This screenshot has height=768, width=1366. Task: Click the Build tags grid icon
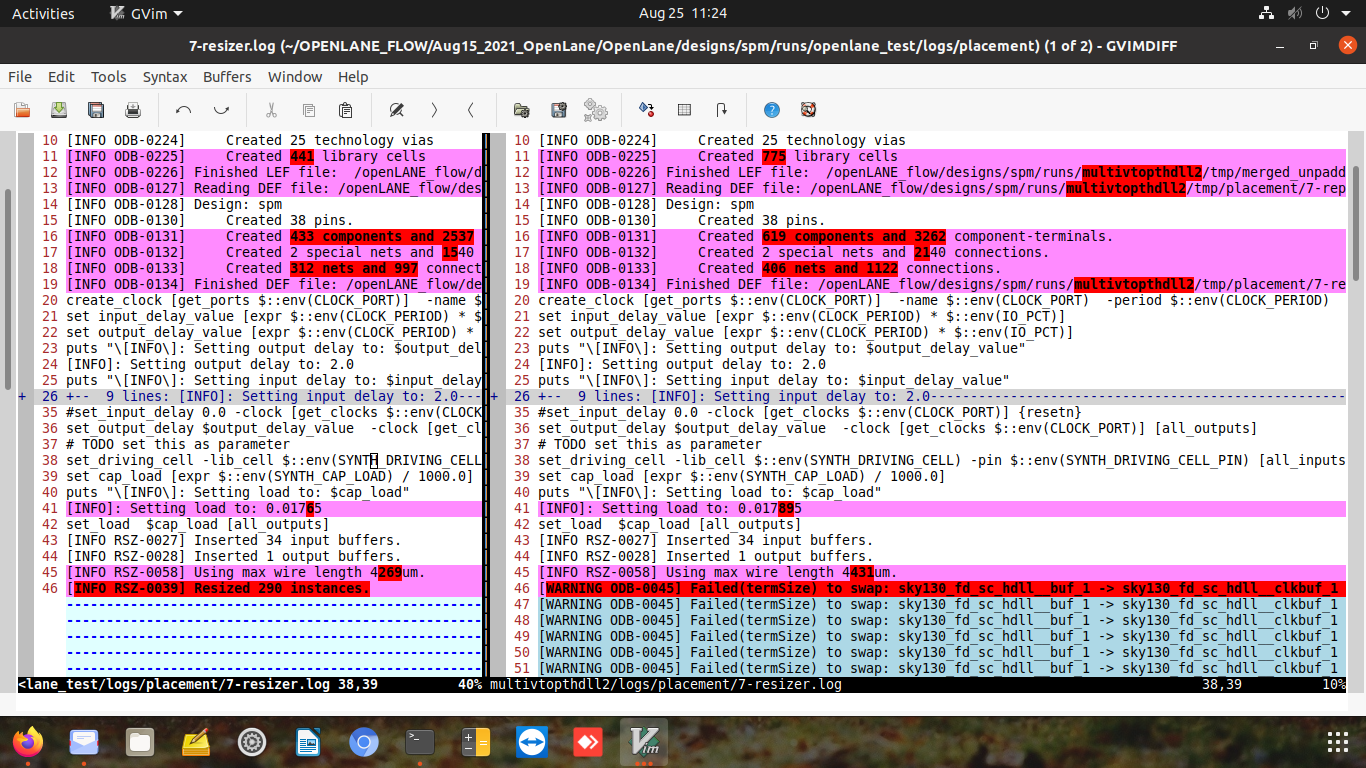pyautogui.click(x=684, y=110)
